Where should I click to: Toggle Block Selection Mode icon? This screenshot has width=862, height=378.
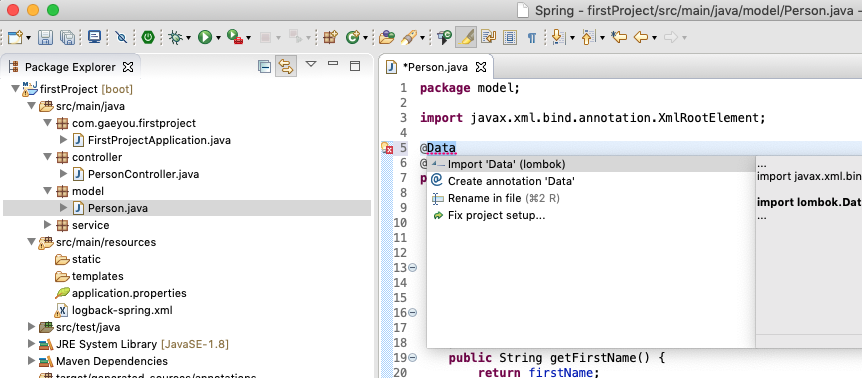[510, 37]
